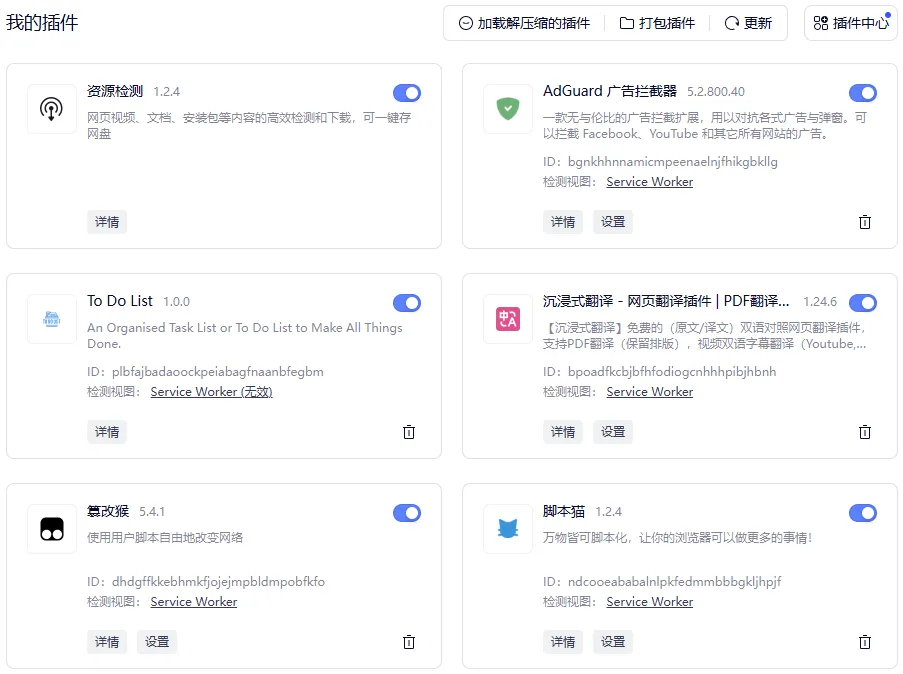
Task: Delete 脚本猫 via trash icon
Action: 865,642
